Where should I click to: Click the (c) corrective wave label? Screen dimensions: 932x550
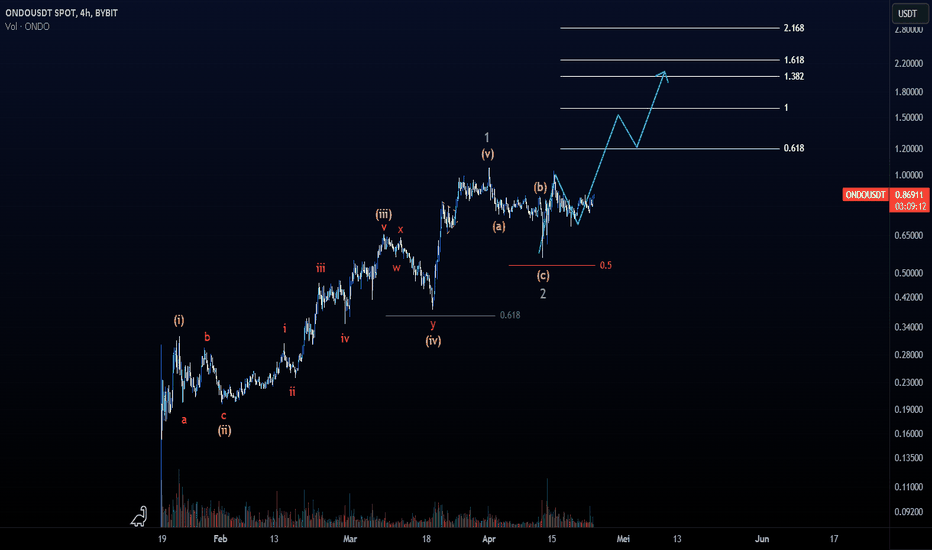(x=543, y=275)
